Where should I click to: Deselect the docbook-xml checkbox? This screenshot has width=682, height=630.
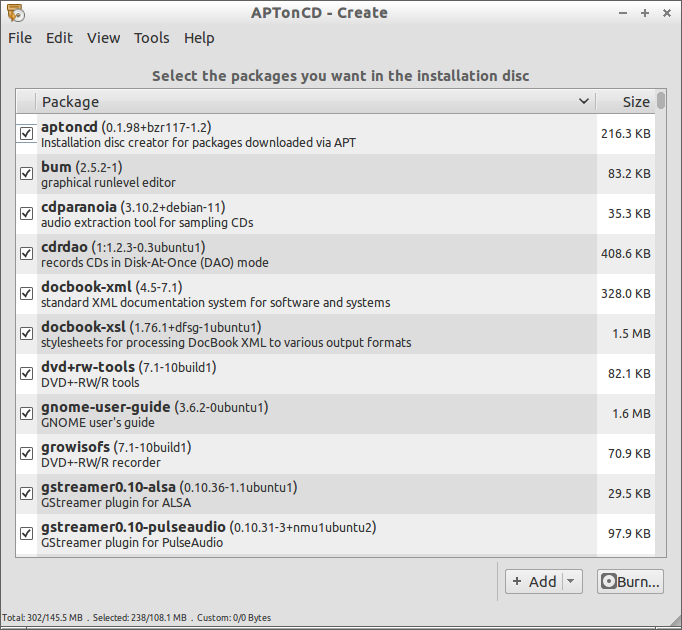pos(27,293)
